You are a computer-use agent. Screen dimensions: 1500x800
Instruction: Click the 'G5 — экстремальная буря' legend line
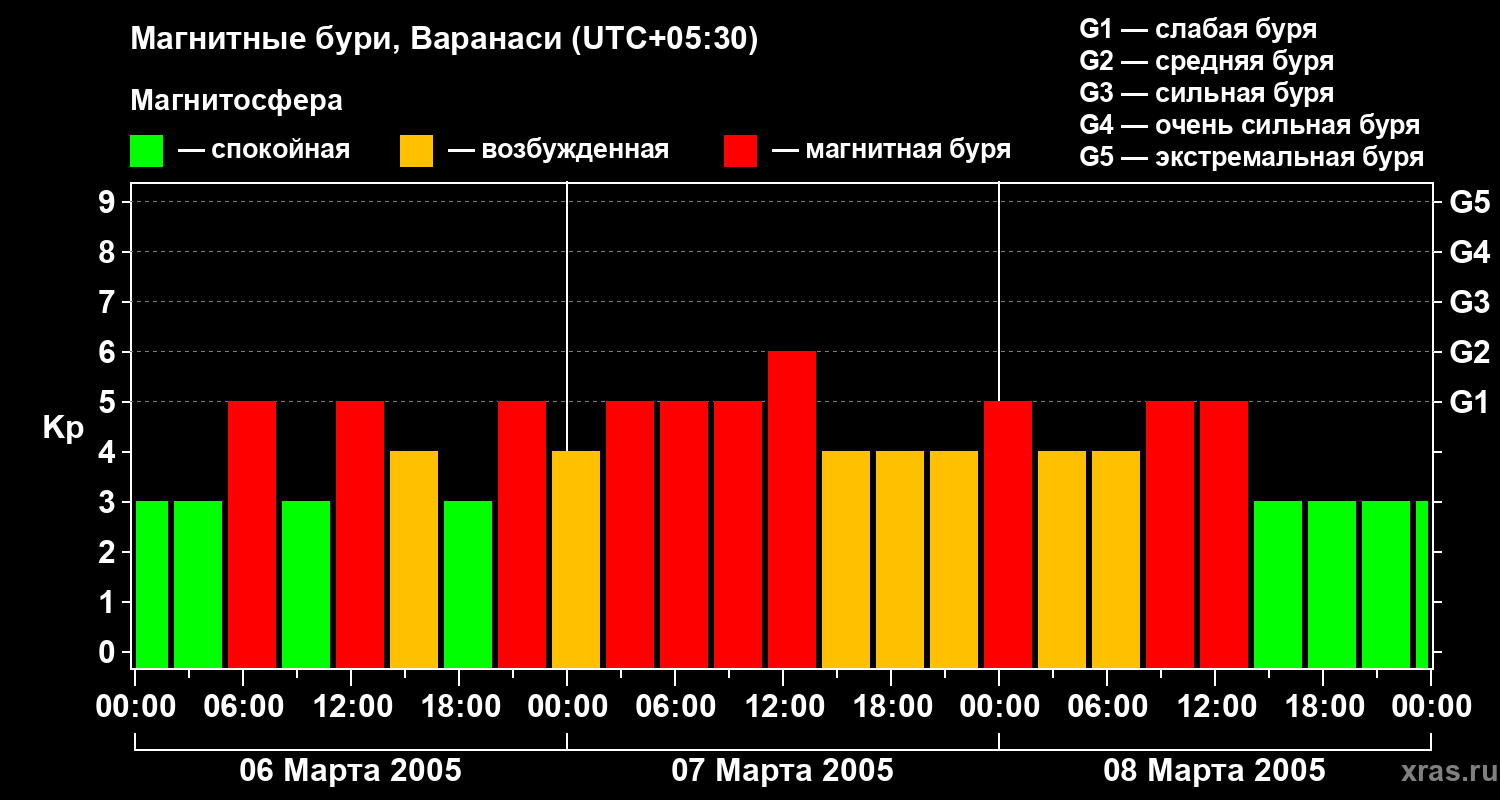1251,157
